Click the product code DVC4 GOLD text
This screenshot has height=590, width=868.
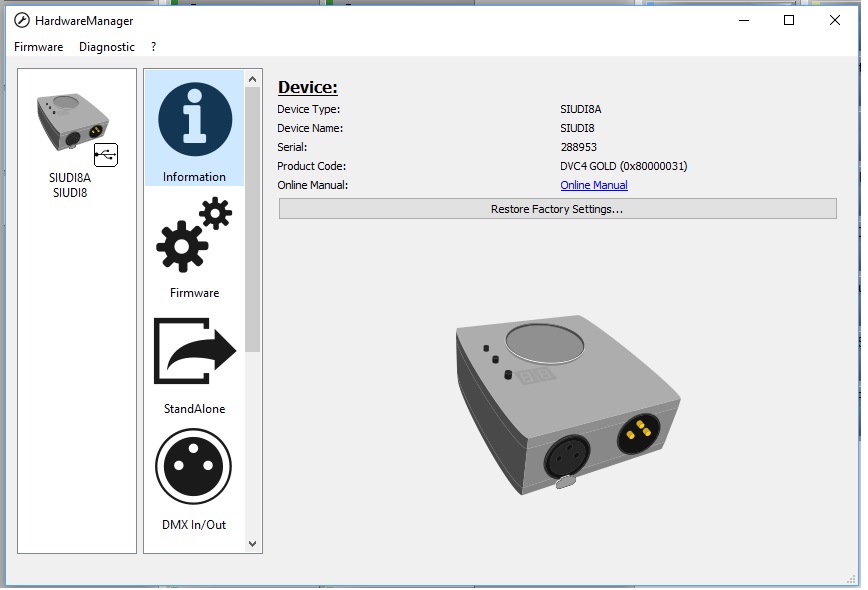click(x=624, y=166)
